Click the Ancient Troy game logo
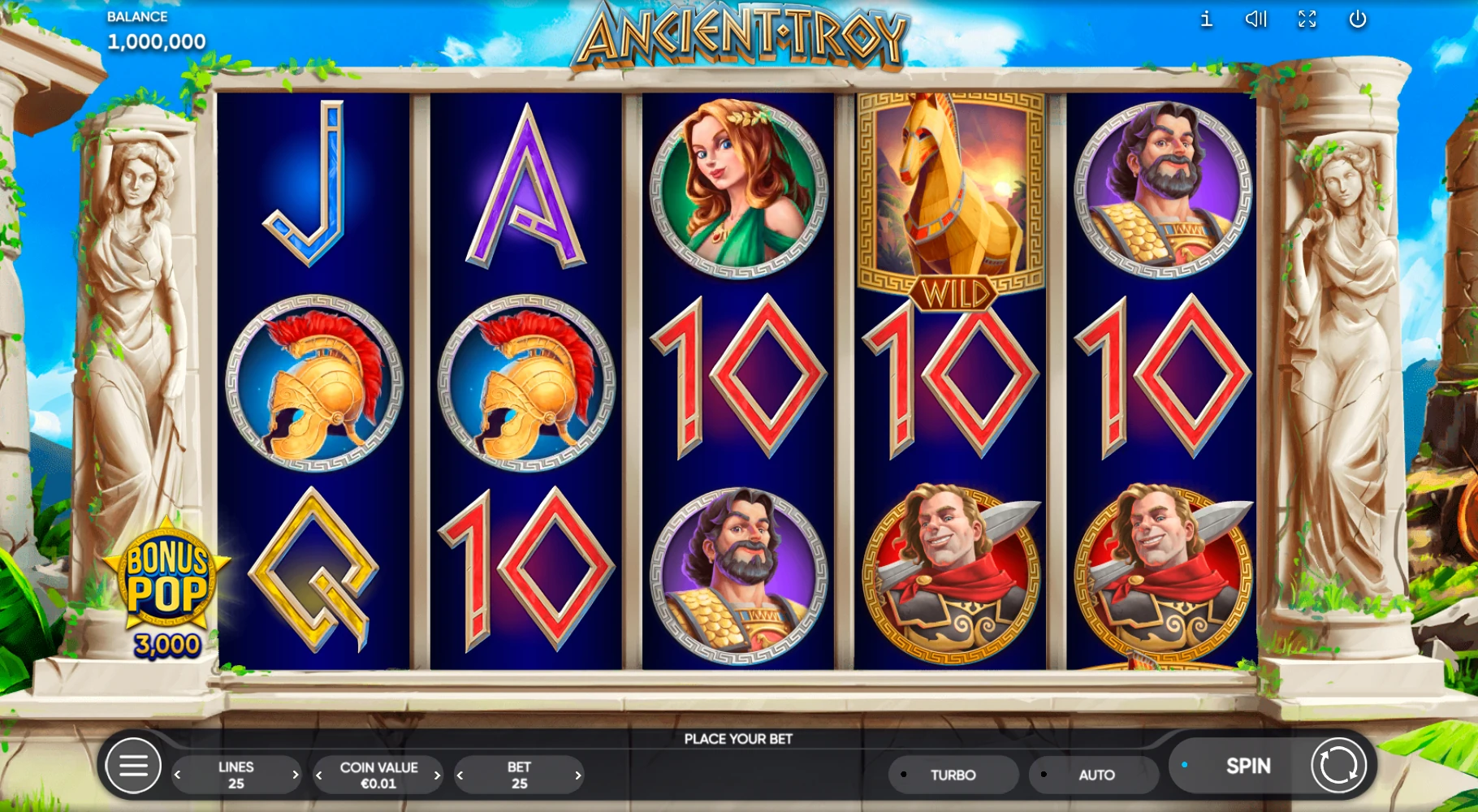 click(x=741, y=34)
